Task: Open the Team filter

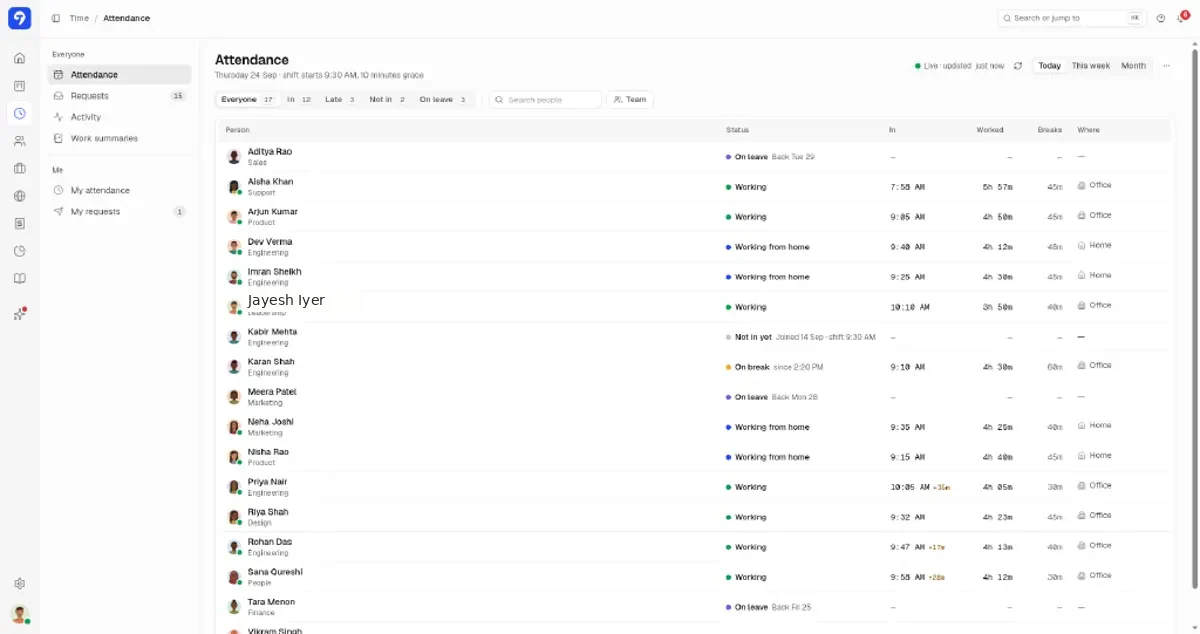Action: click(x=630, y=100)
